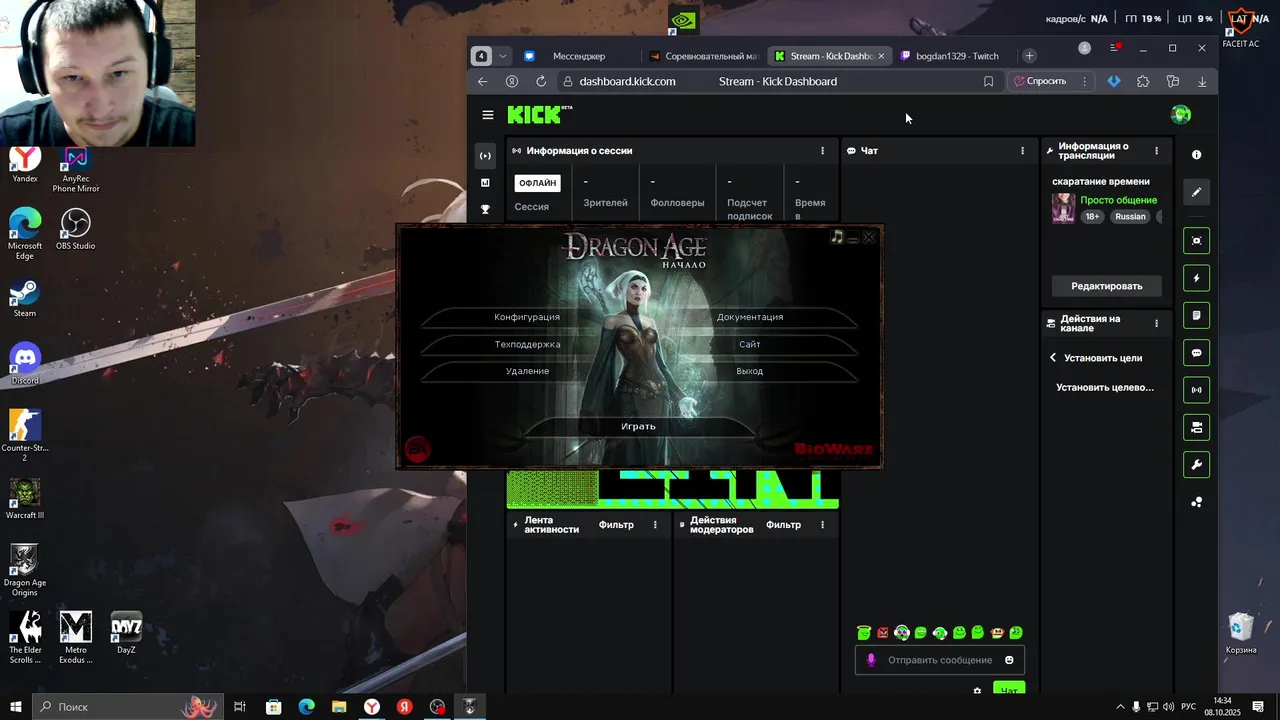The height and width of the screenshot is (720, 1280).
Task: Click the three-dots icon at right rail bottom
Action: (1197, 502)
